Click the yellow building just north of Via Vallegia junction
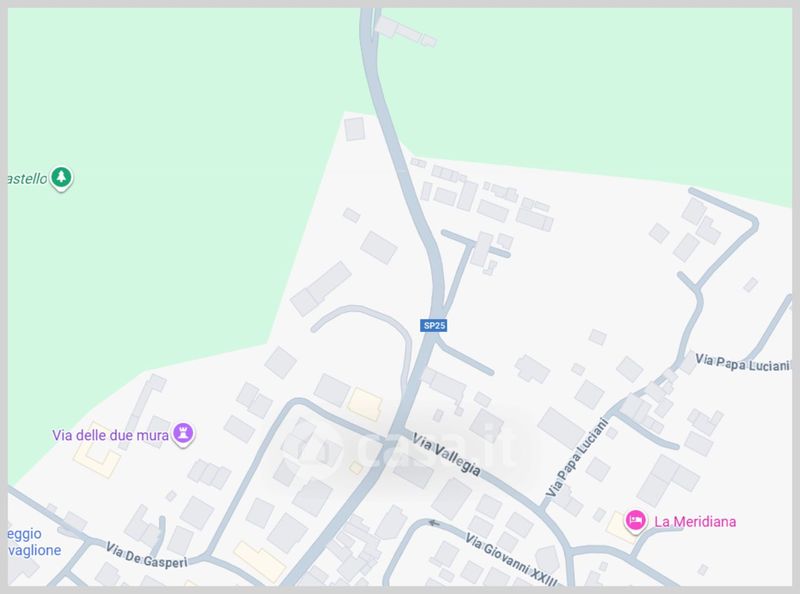Image resolution: width=800 pixels, height=594 pixels. (365, 404)
